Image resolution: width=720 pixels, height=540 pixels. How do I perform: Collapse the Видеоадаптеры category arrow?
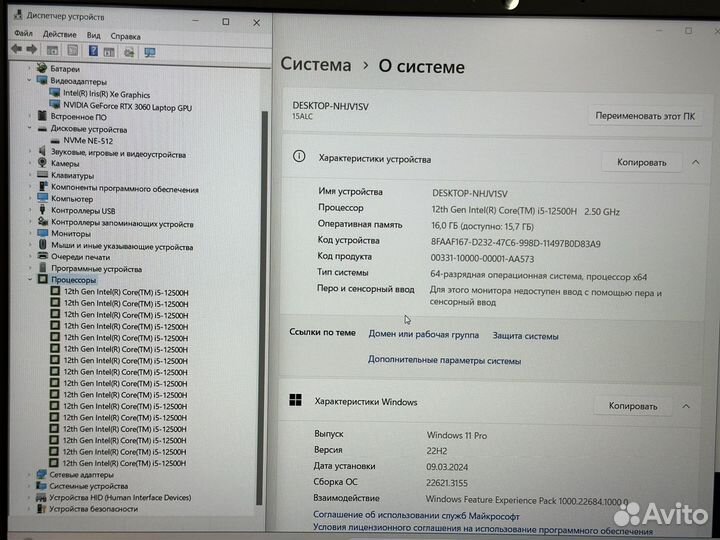pyautogui.click(x=30, y=80)
